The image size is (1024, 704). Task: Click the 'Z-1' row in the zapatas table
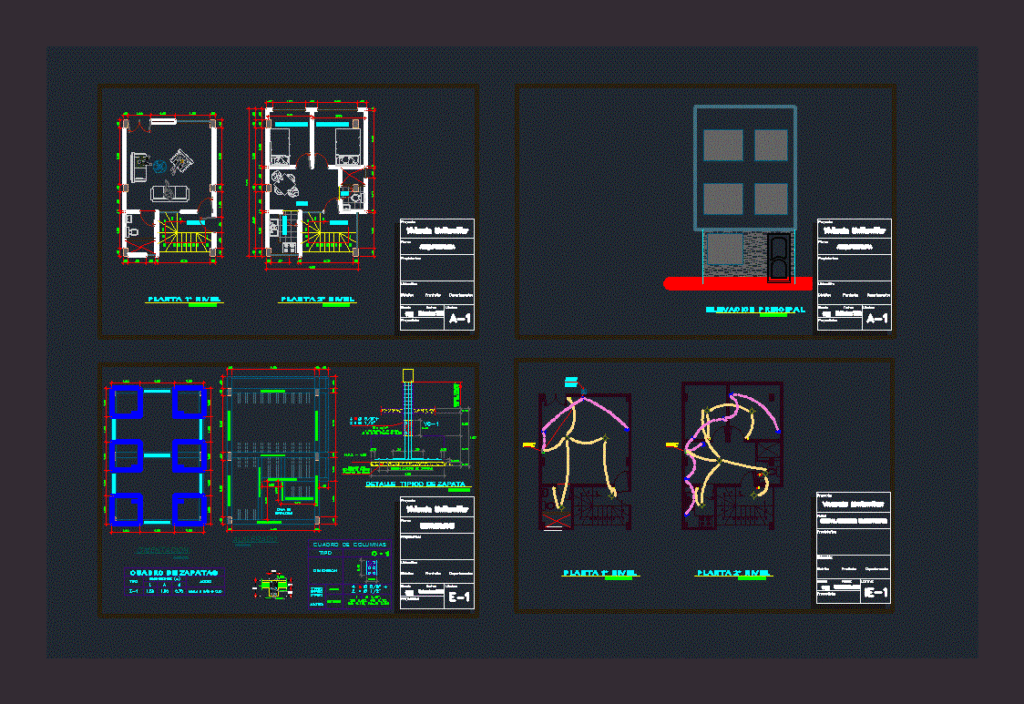pyautogui.click(x=175, y=590)
